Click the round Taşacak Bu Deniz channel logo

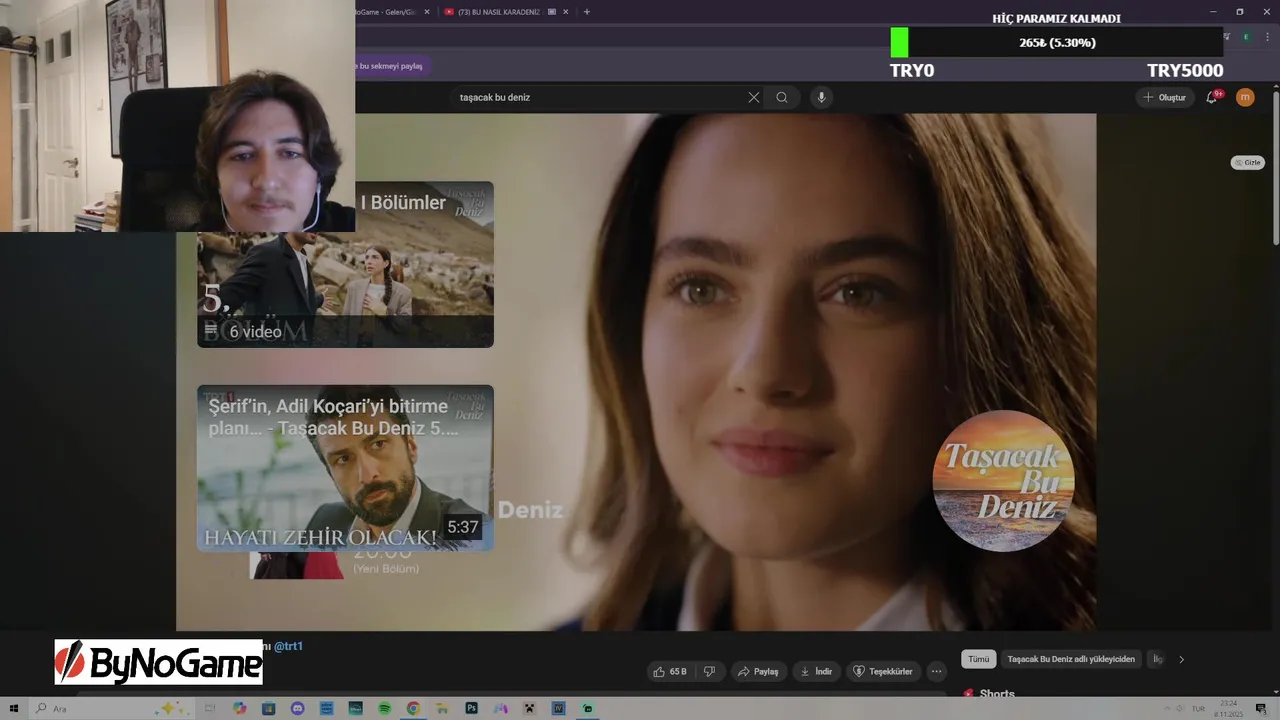tap(1003, 481)
